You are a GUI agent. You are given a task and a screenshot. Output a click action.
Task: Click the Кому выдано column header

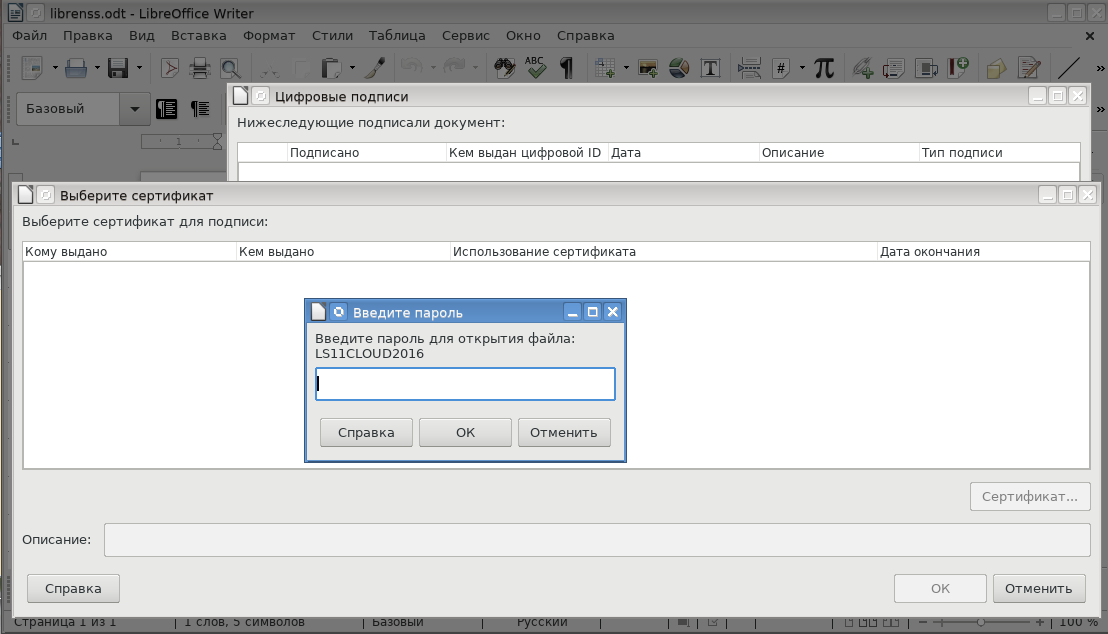click(129, 252)
